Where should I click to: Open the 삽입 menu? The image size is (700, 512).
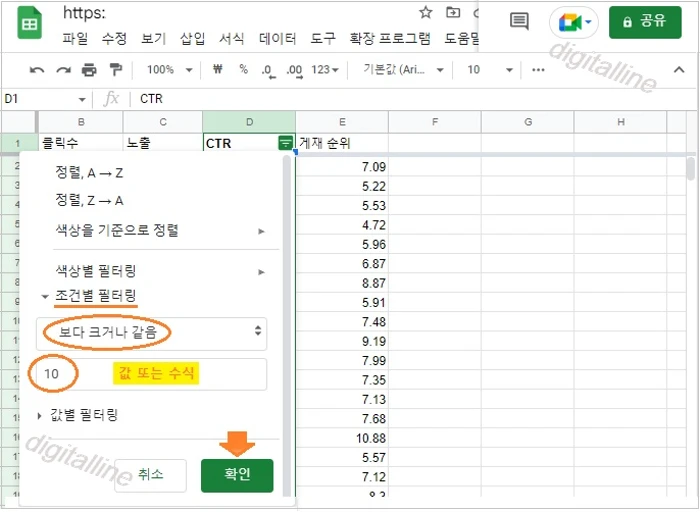pyautogui.click(x=192, y=39)
